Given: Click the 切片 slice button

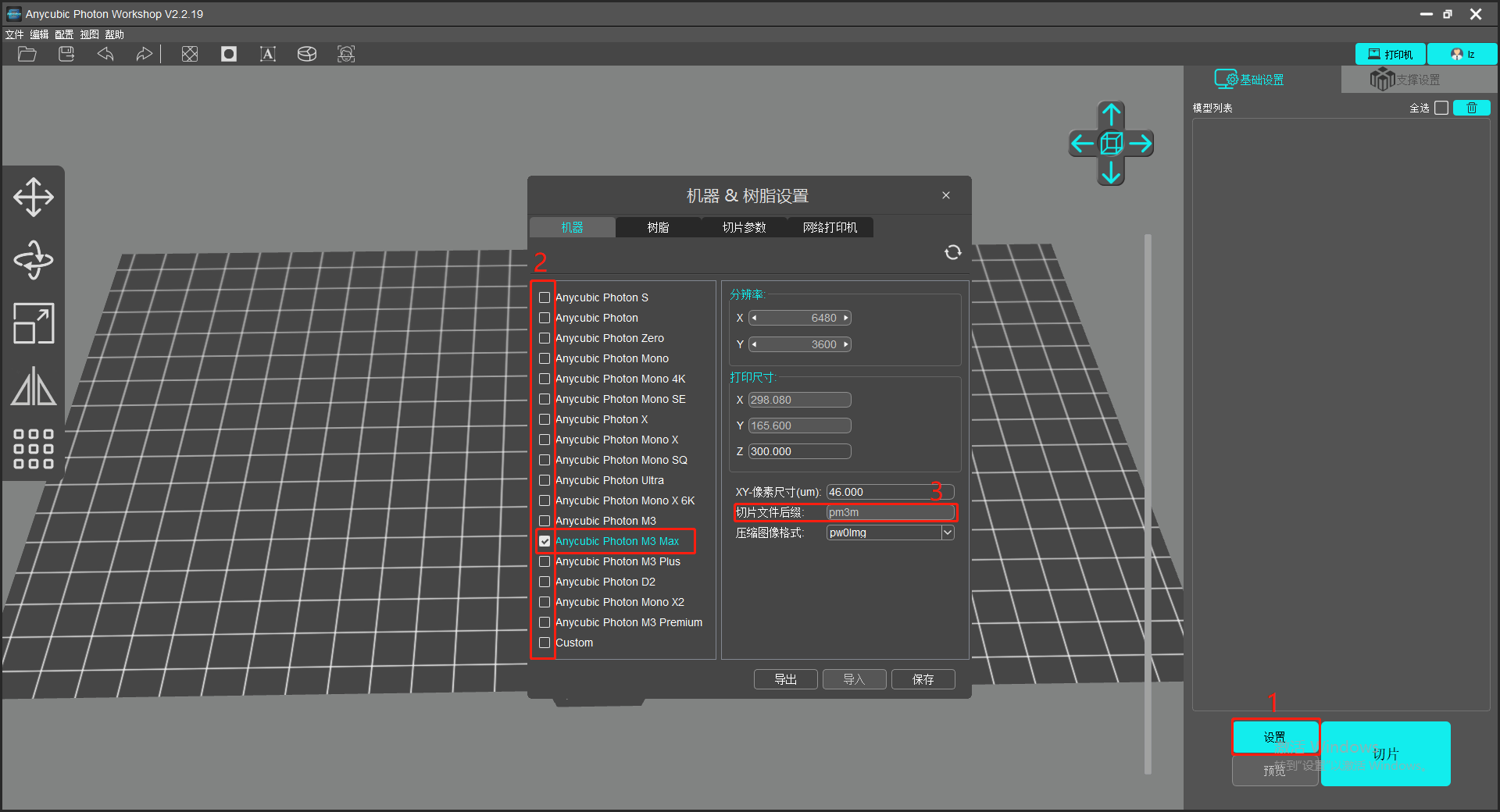Looking at the screenshot, I should click(1386, 753).
